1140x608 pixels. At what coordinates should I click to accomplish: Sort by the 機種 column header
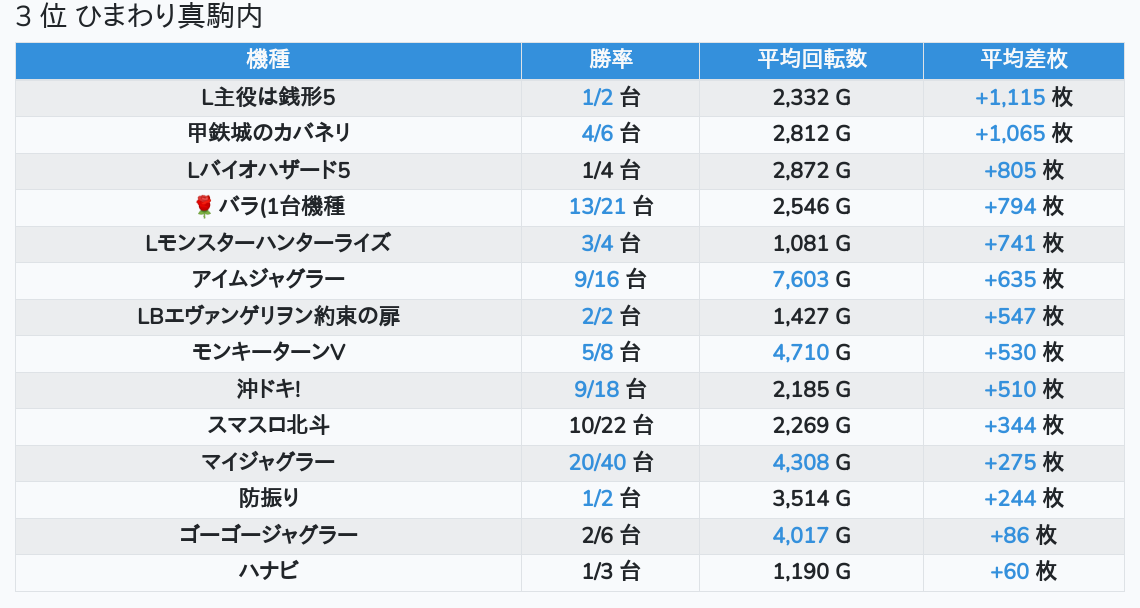click(268, 59)
